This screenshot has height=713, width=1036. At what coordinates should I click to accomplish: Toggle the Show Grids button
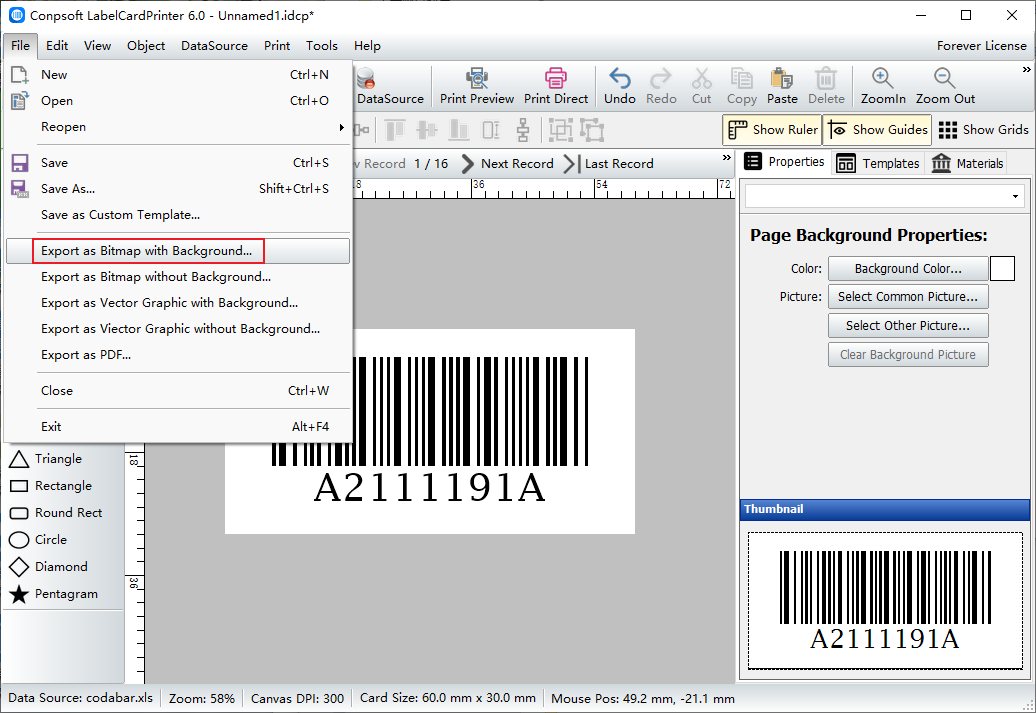point(983,130)
